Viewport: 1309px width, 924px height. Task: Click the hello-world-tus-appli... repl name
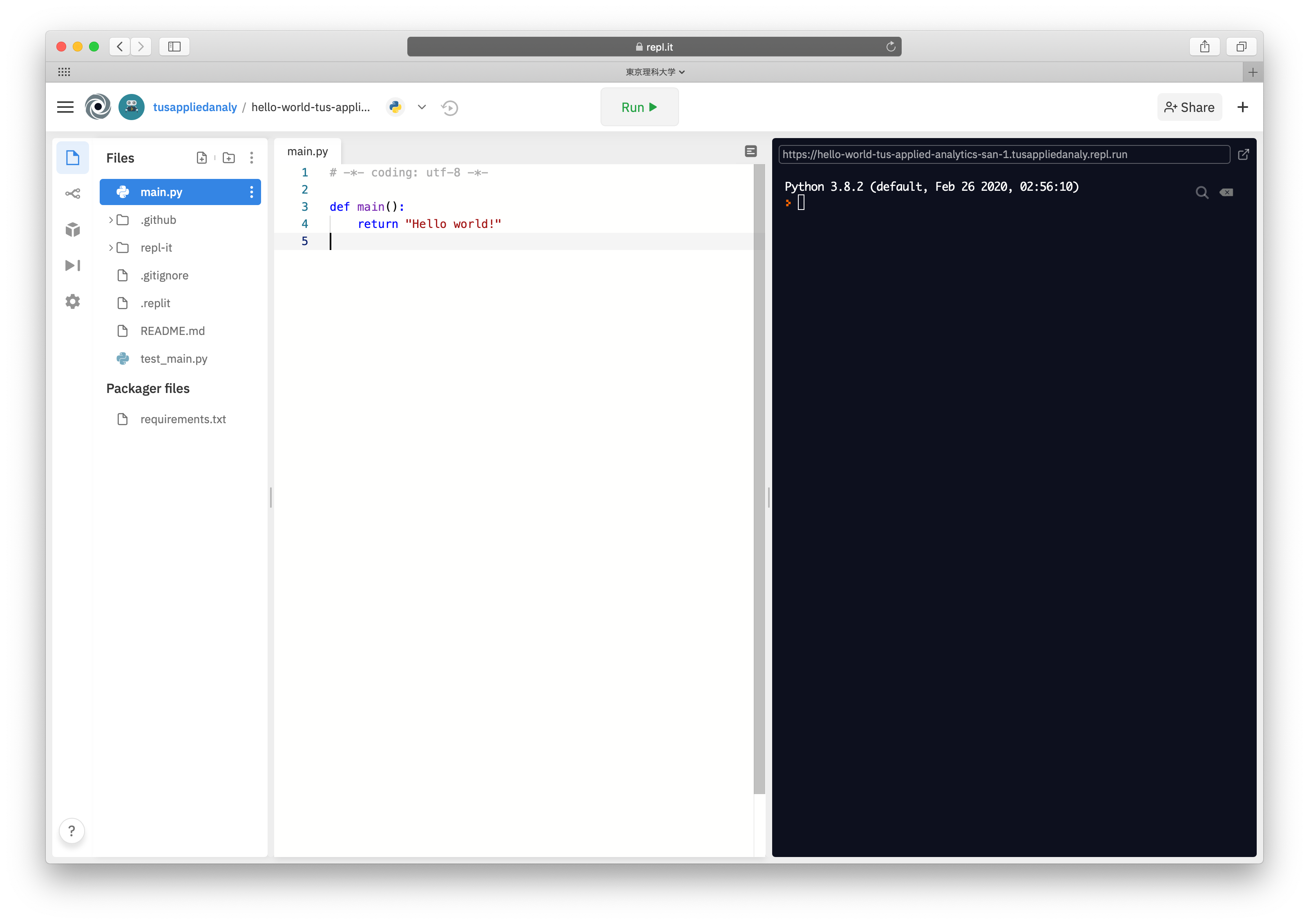tap(311, 107)
